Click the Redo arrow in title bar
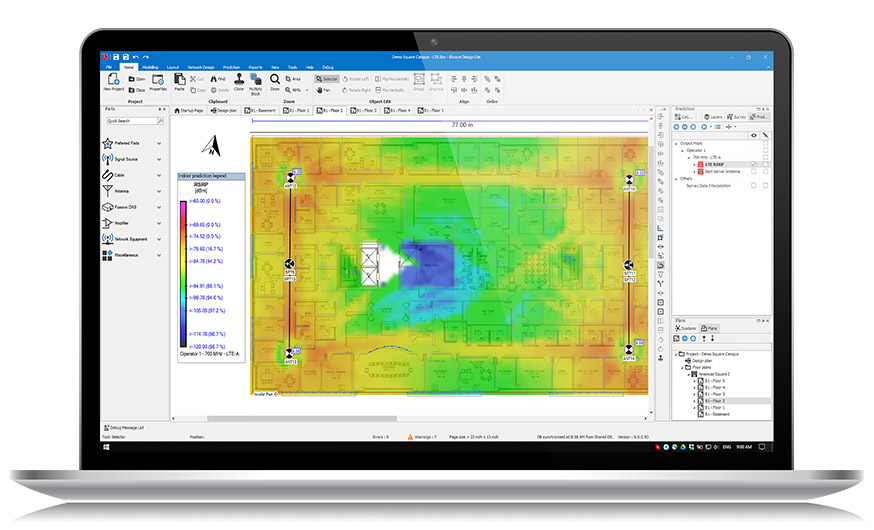The image size is (874, 530). pos(145,57)
